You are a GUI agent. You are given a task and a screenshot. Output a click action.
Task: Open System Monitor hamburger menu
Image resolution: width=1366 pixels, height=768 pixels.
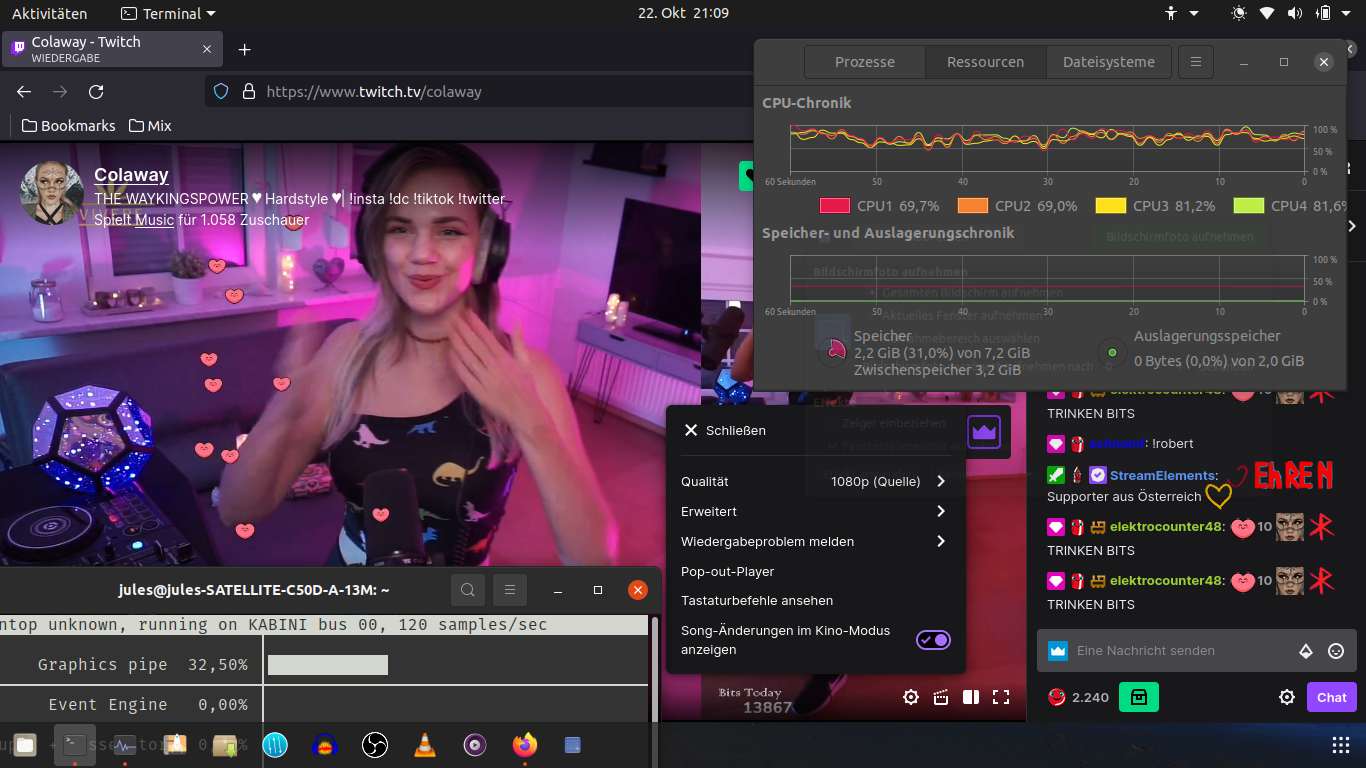(1195, 62)
